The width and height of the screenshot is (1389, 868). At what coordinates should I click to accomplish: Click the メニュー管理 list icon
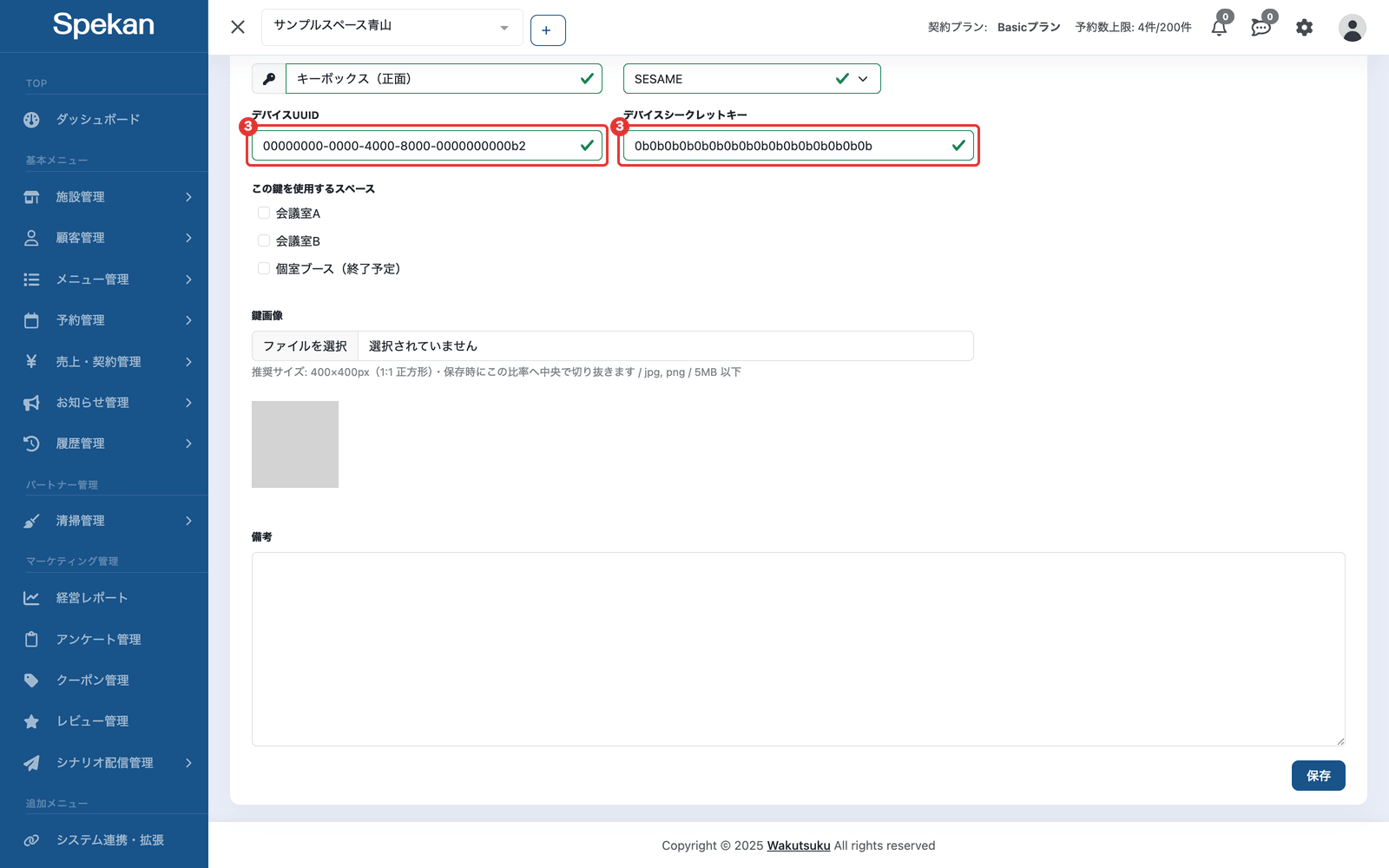click(31, 279)
